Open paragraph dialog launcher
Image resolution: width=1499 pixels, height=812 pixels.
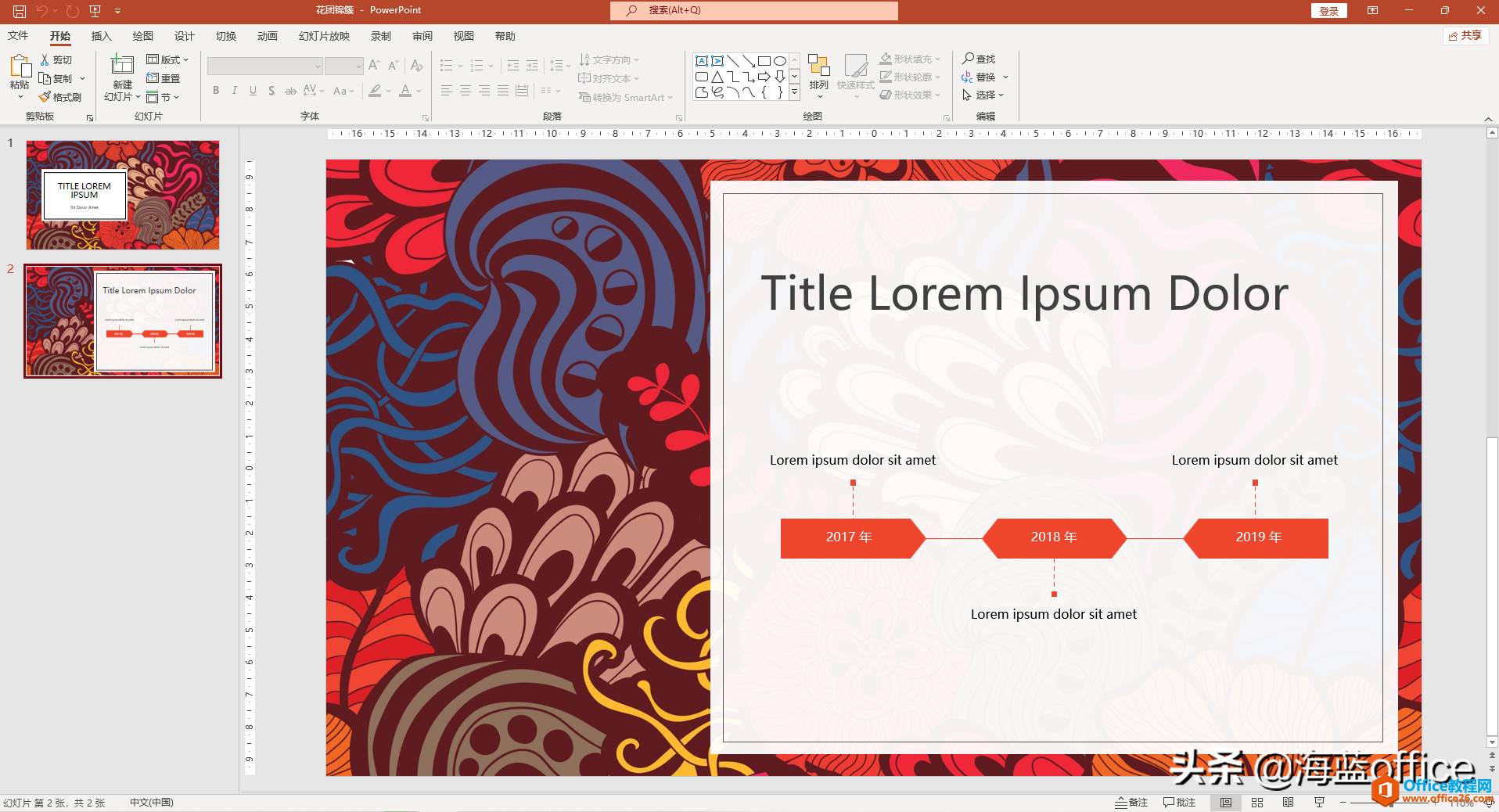pos(679,118)
